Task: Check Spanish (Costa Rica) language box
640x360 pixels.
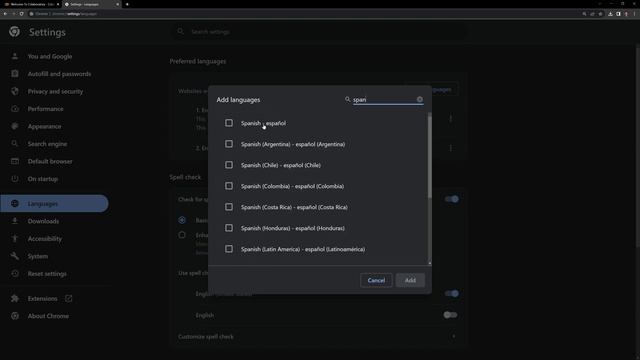Action: coord(229,207)
